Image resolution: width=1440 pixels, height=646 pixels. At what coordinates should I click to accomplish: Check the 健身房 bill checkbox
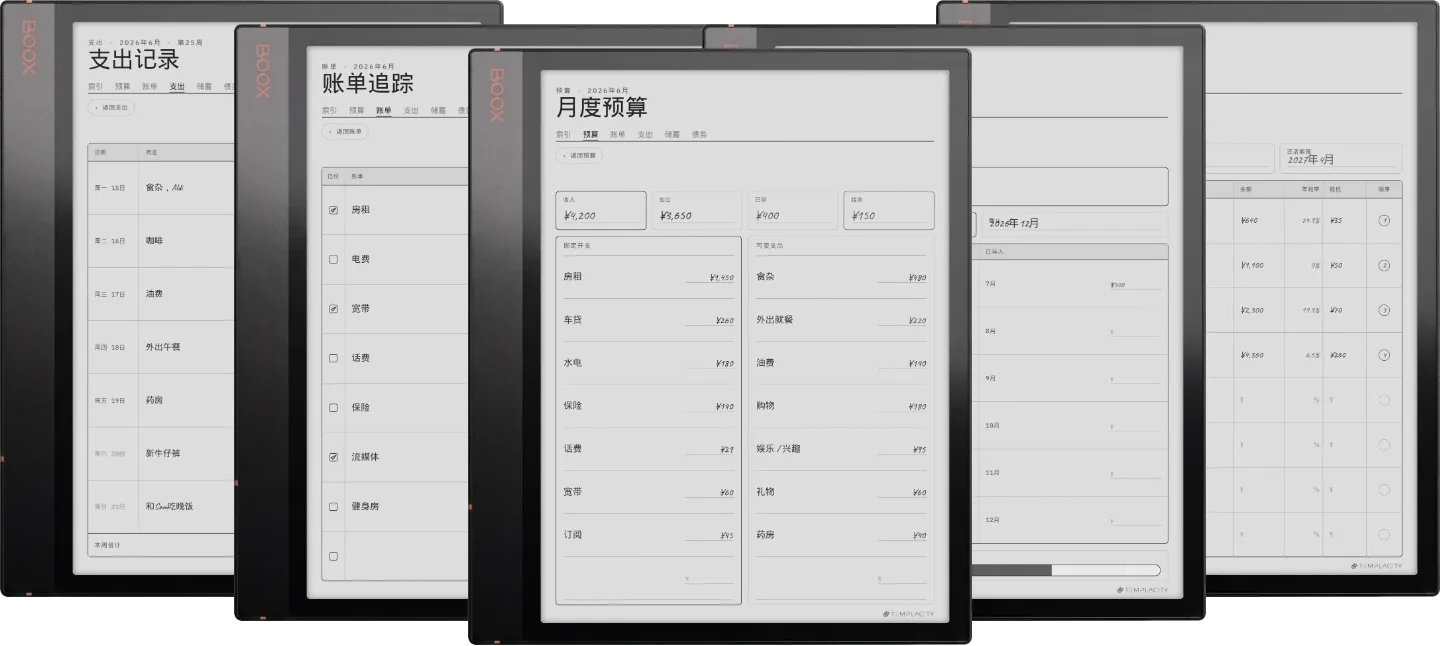pyautogui.click(x=333, y=507)
